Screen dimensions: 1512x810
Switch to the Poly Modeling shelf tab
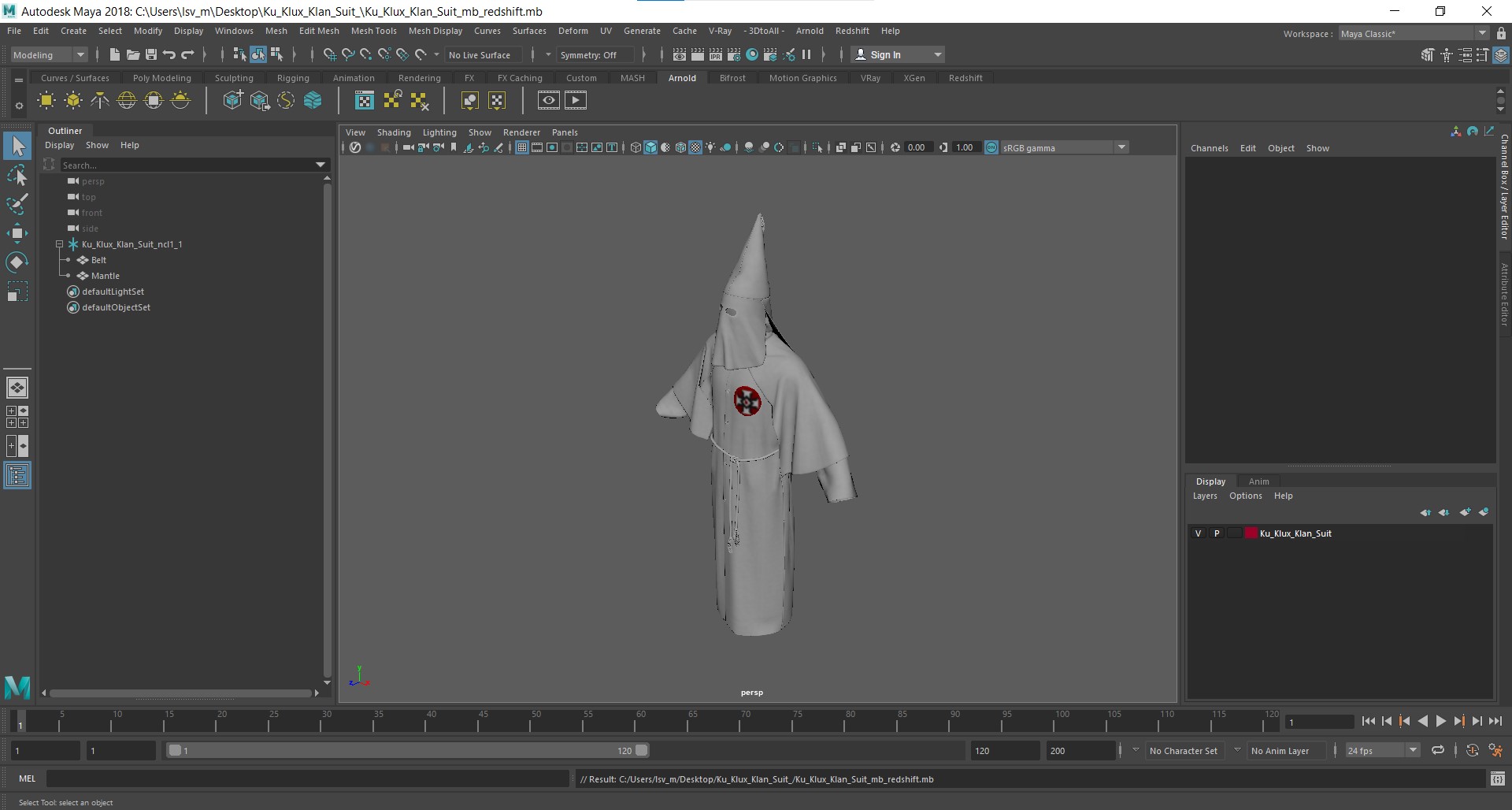161,78
